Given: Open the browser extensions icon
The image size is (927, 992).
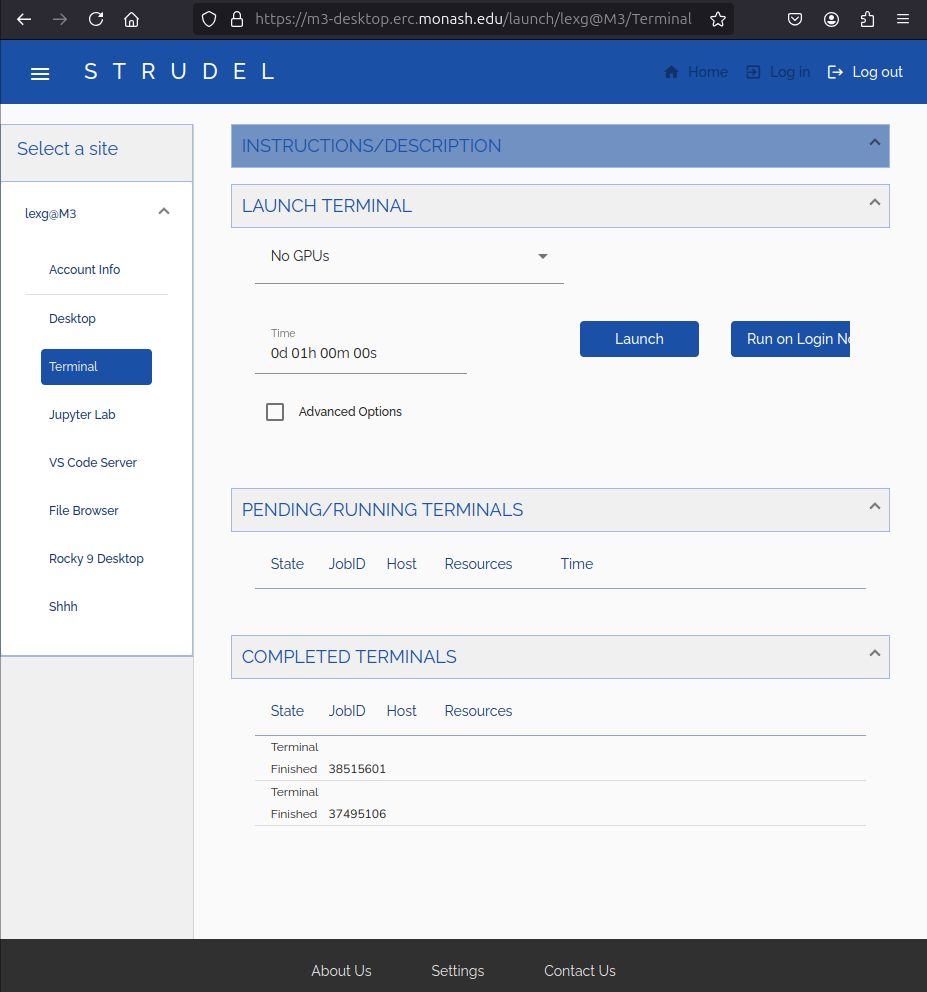Looking at the screenshot, I should point(867,19).
